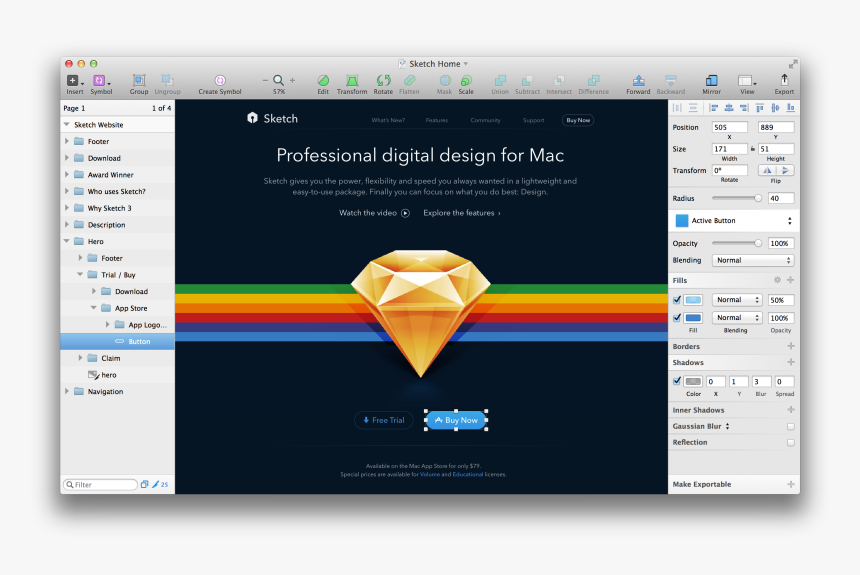Select the Claim folder layer
This screenshot has height=575, width=860.
pyautogui.click(x=117, y=358)
